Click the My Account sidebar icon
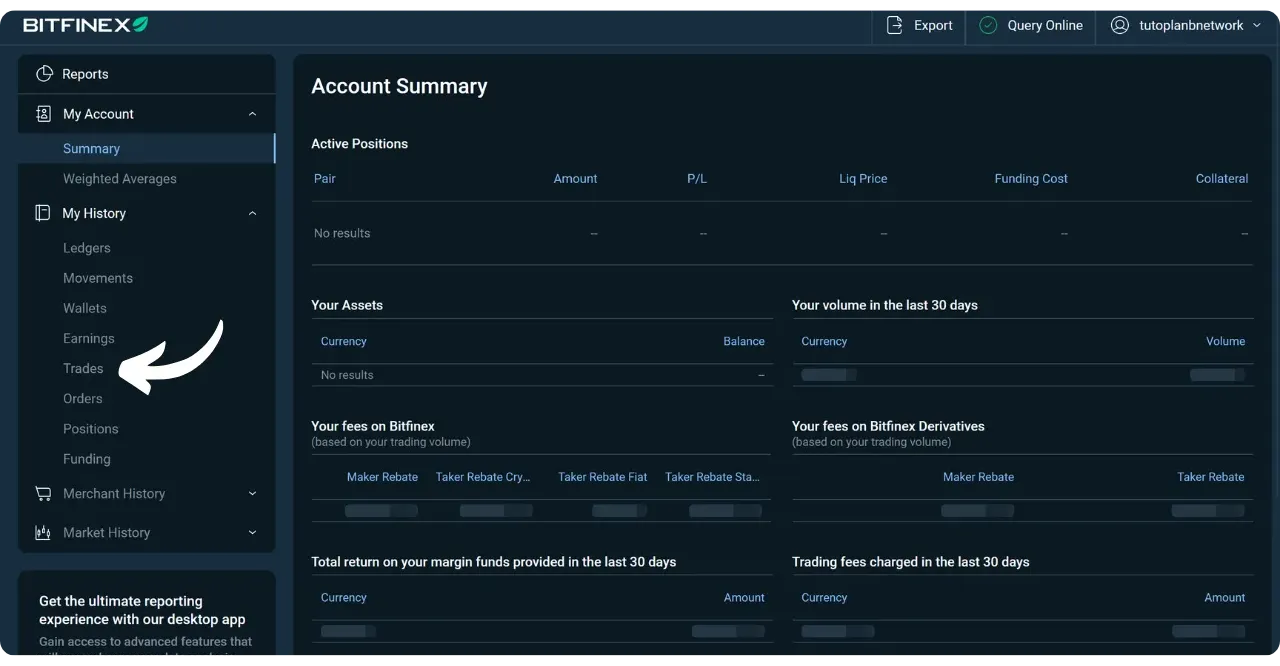This screenshot has width=1280, height=666. 43,114
